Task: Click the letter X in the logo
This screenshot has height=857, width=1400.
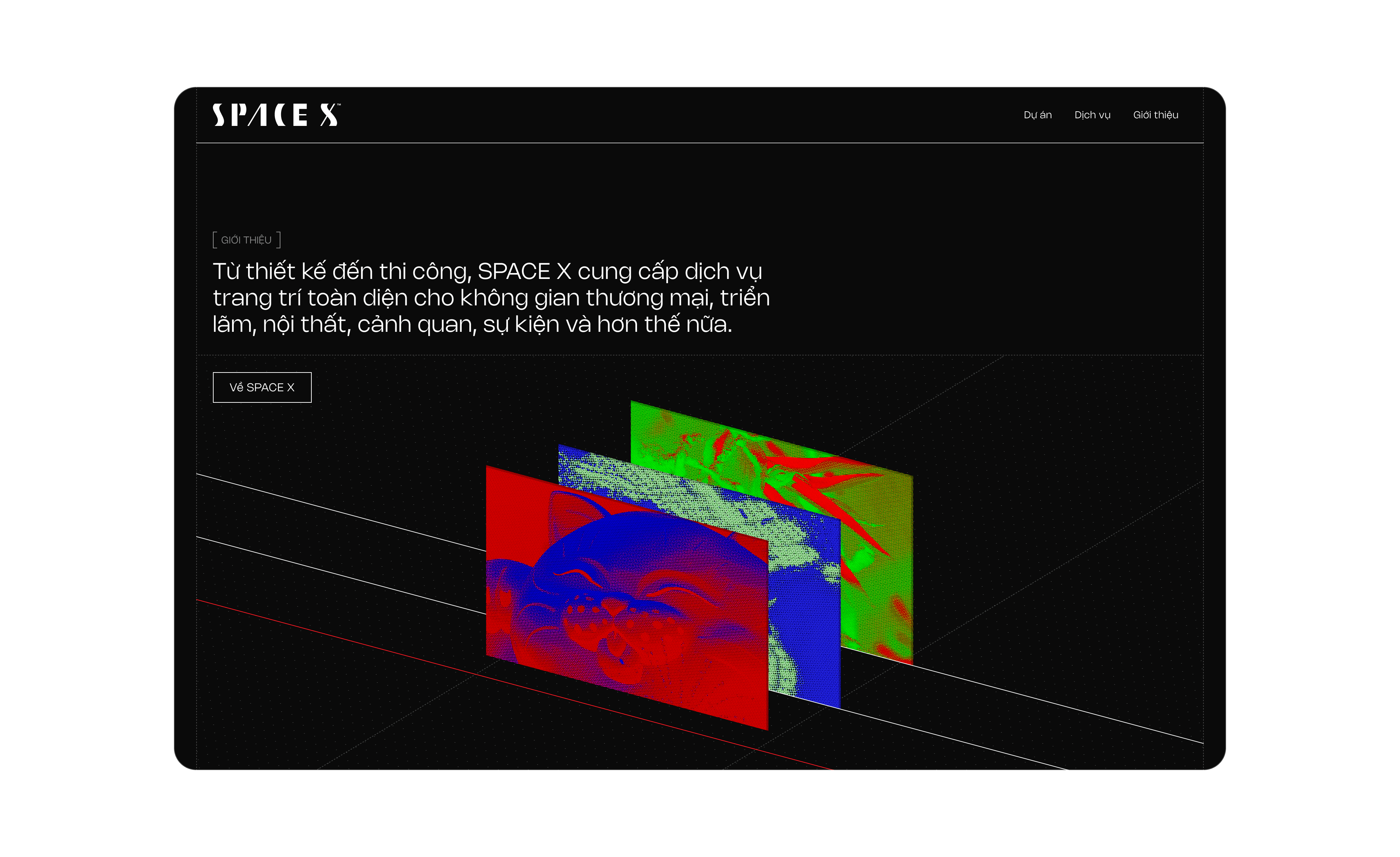Action: [328, 115]
